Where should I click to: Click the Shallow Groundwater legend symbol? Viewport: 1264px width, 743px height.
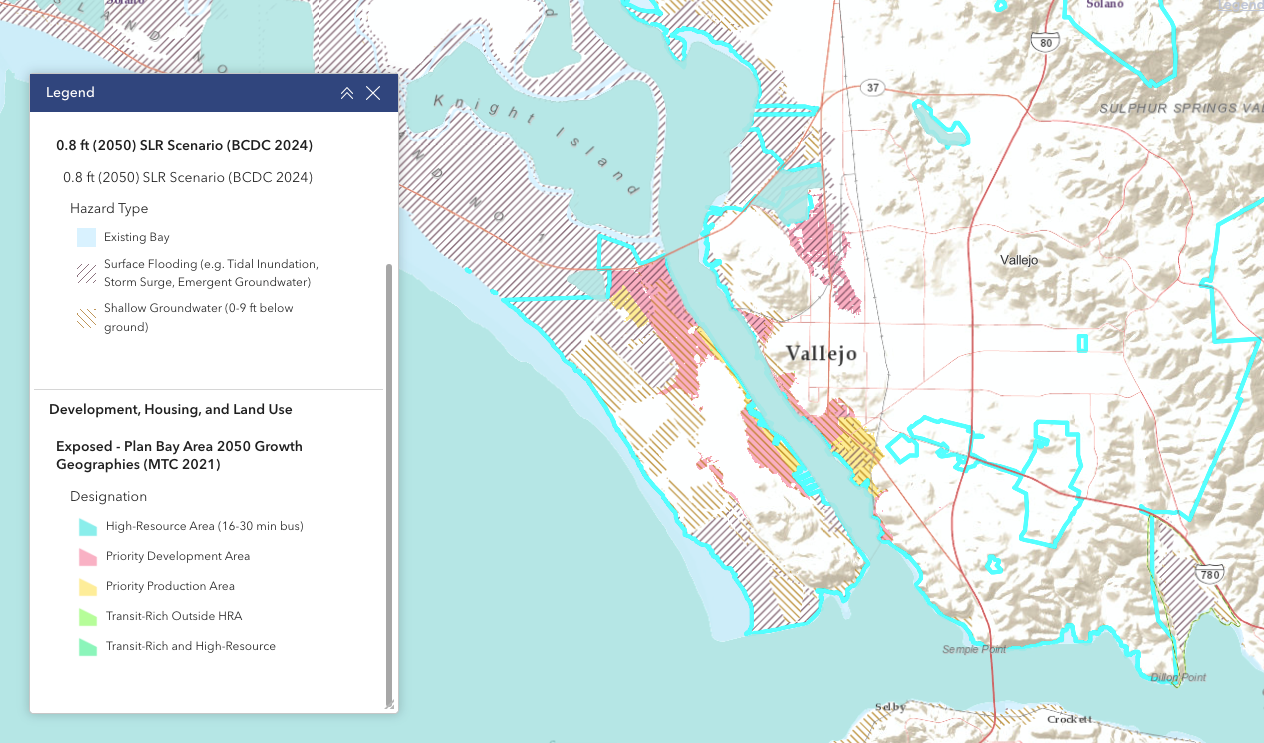[x=86, y=317]
